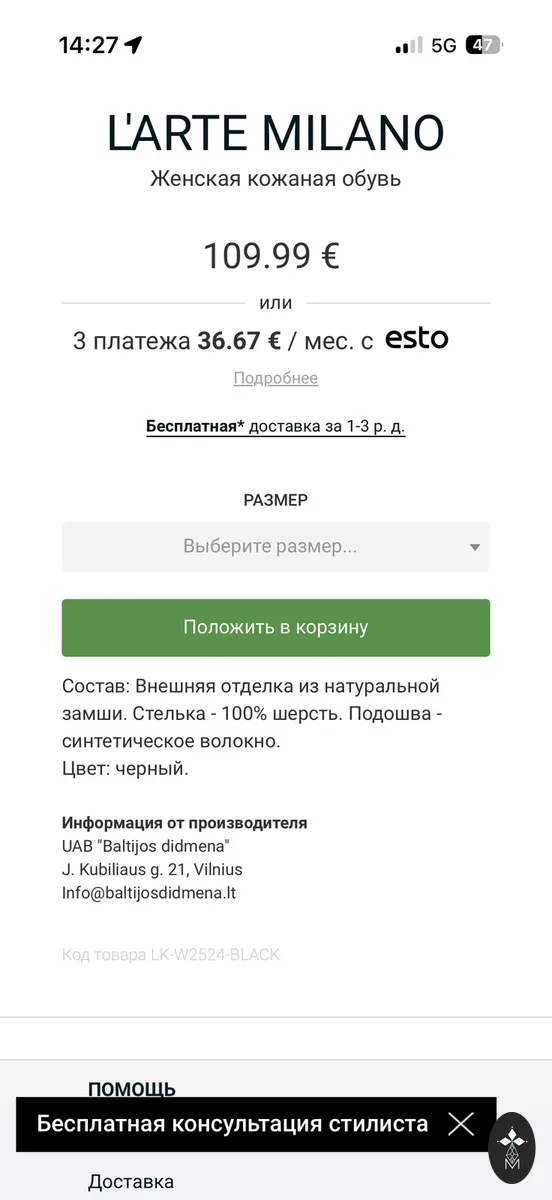Open the Выберите размер selector
552x1200 pixels.
(276, 547)
